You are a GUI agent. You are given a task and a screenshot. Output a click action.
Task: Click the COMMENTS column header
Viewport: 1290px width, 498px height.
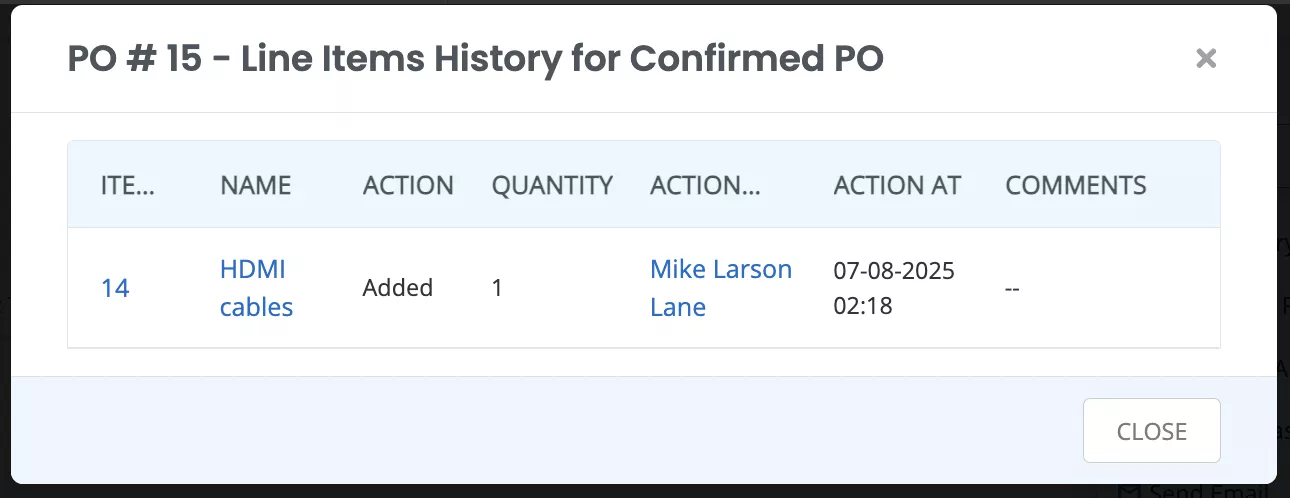[1076, 185]
